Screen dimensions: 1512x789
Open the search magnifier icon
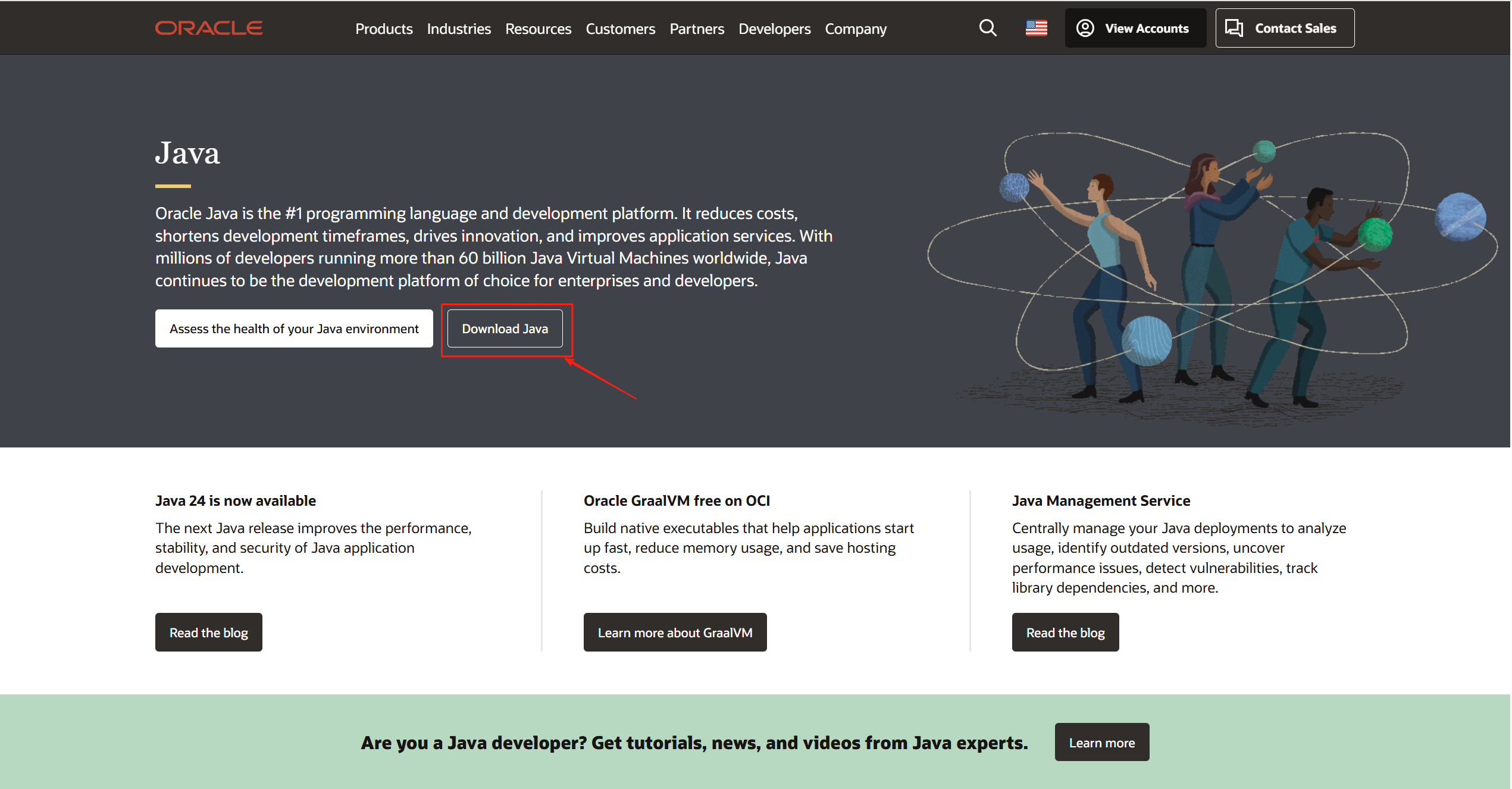click(x=988, y=28)
